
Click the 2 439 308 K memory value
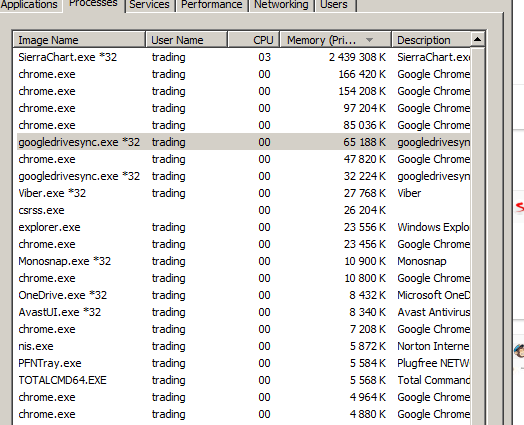point(357,57)
